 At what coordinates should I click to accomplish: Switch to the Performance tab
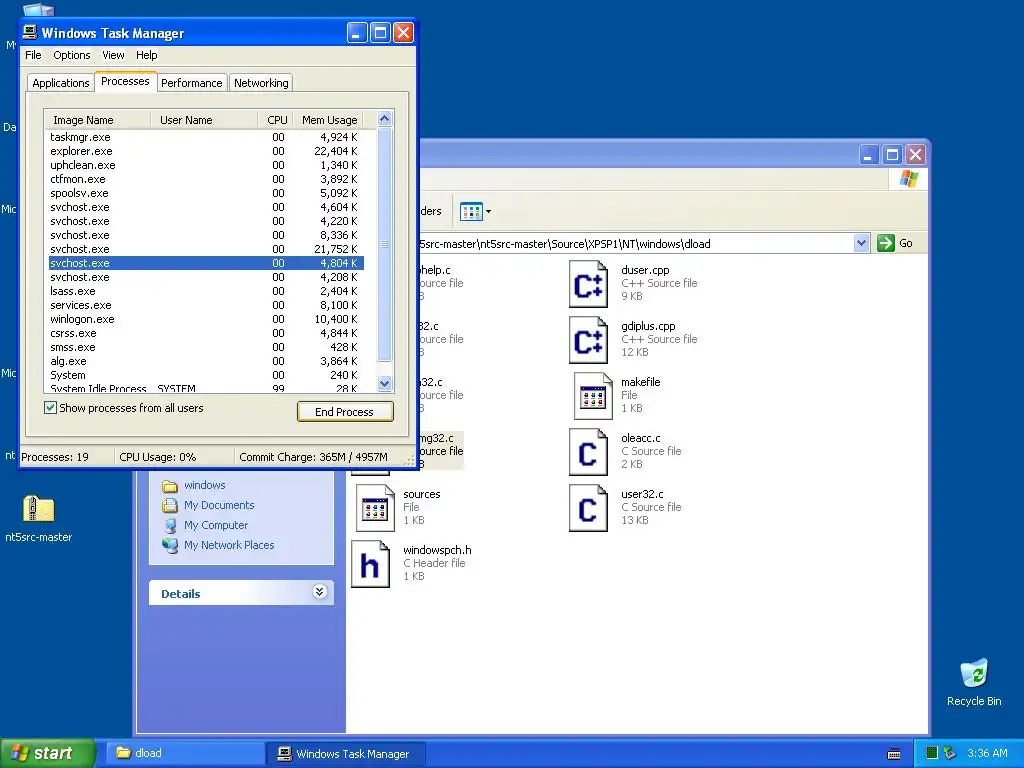click(x=191, y=83)
